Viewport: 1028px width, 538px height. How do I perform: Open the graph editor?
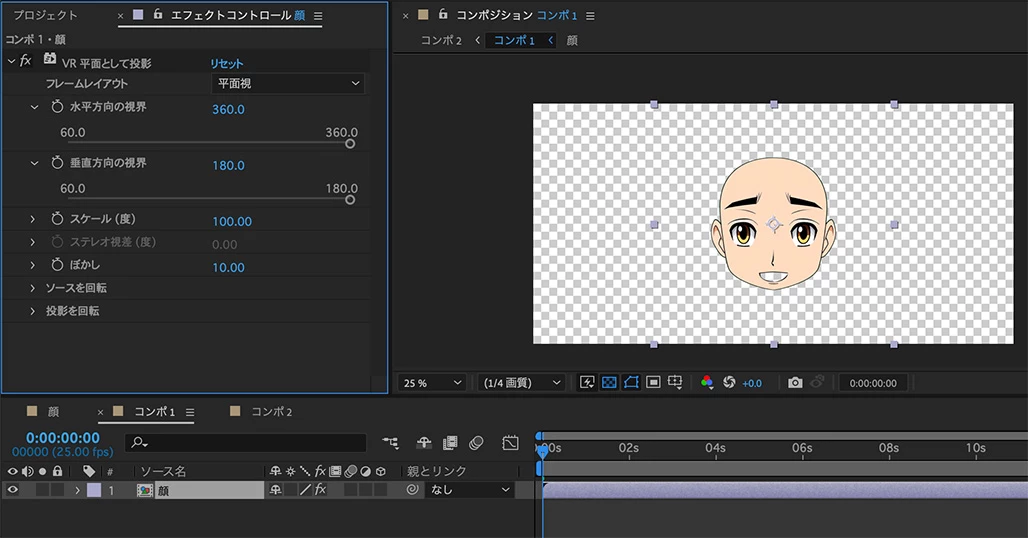[x=510, y=443]
